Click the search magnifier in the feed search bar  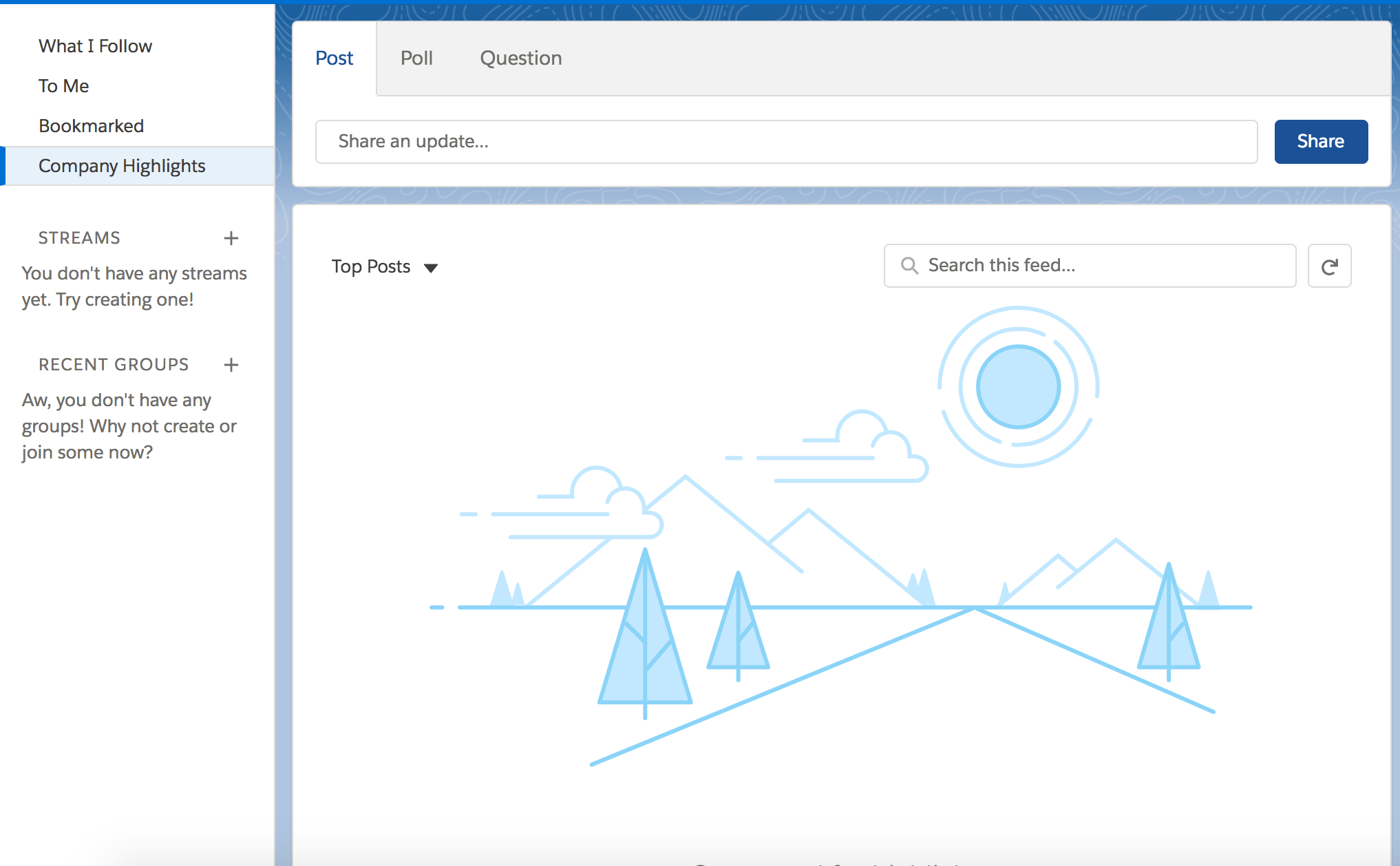click(910, 265)
